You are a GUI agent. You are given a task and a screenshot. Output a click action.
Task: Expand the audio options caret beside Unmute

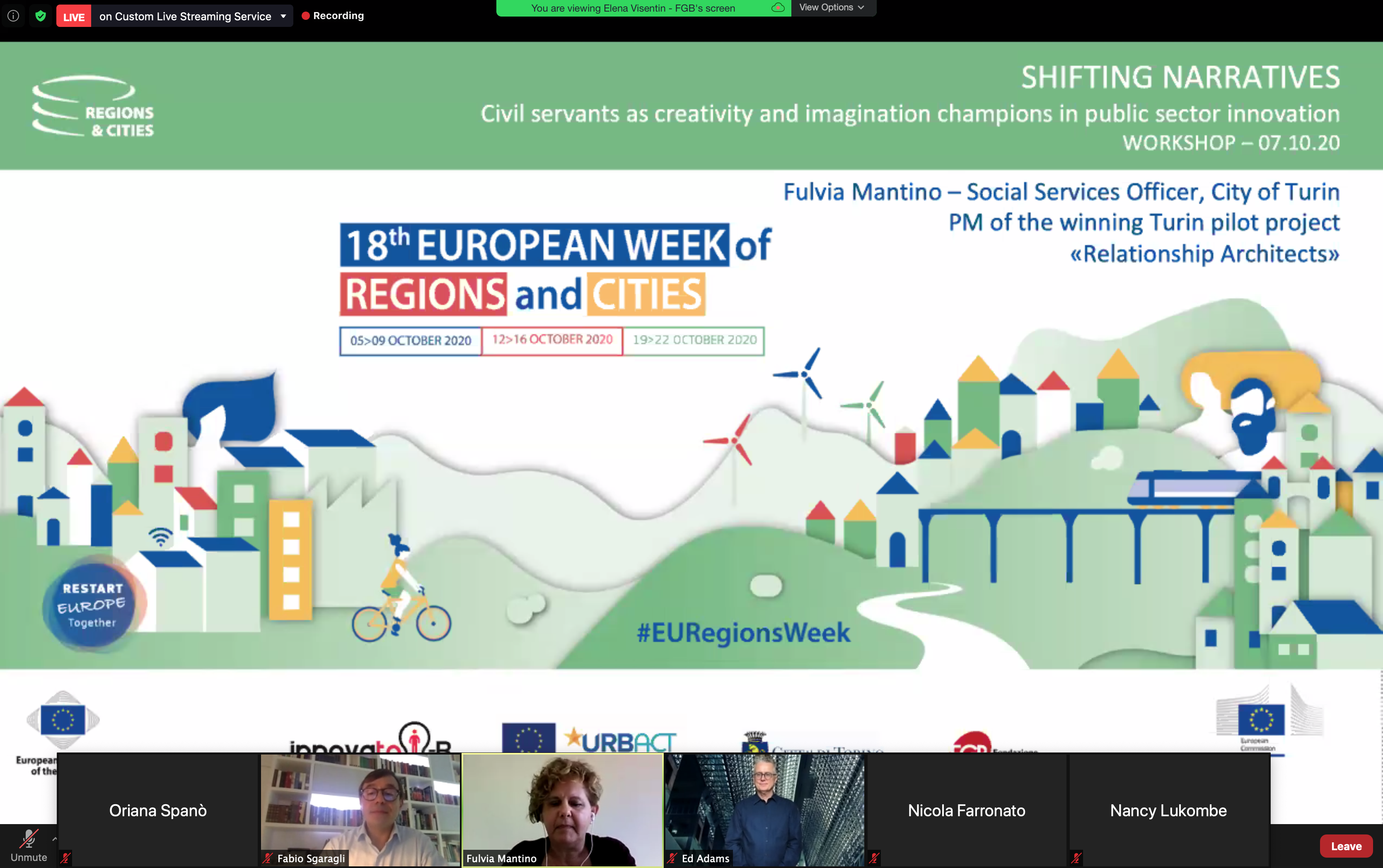(x=55, y=839)
